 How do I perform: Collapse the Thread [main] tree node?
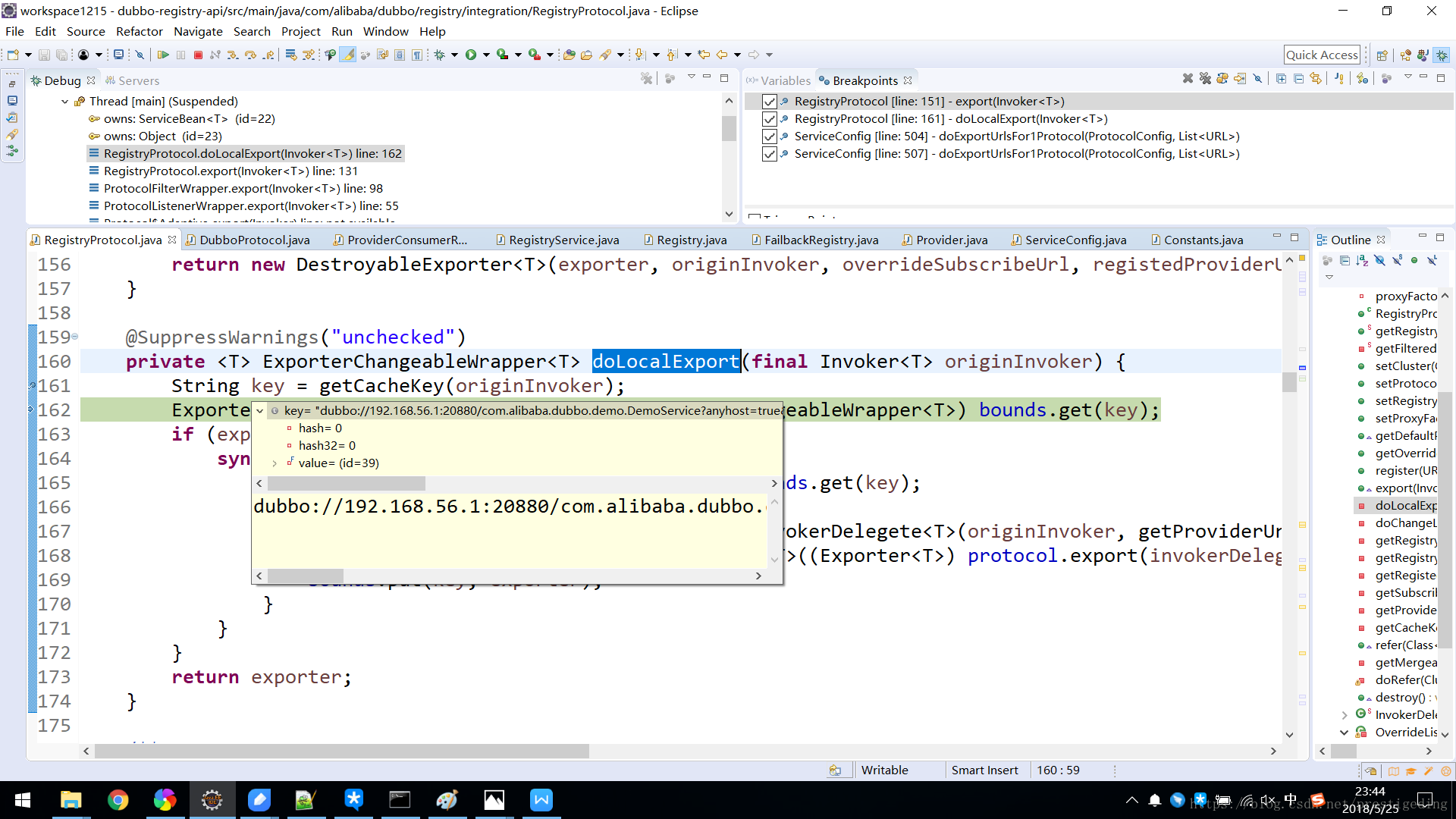point(65,102)
